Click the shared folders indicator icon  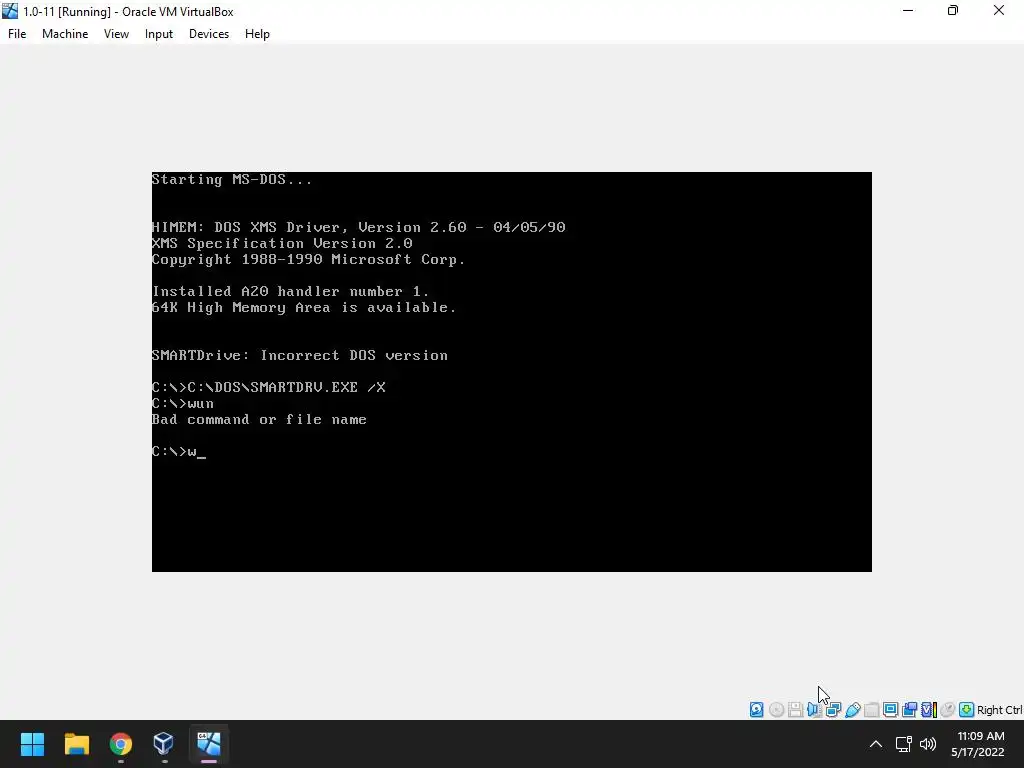tap(871, 709)
